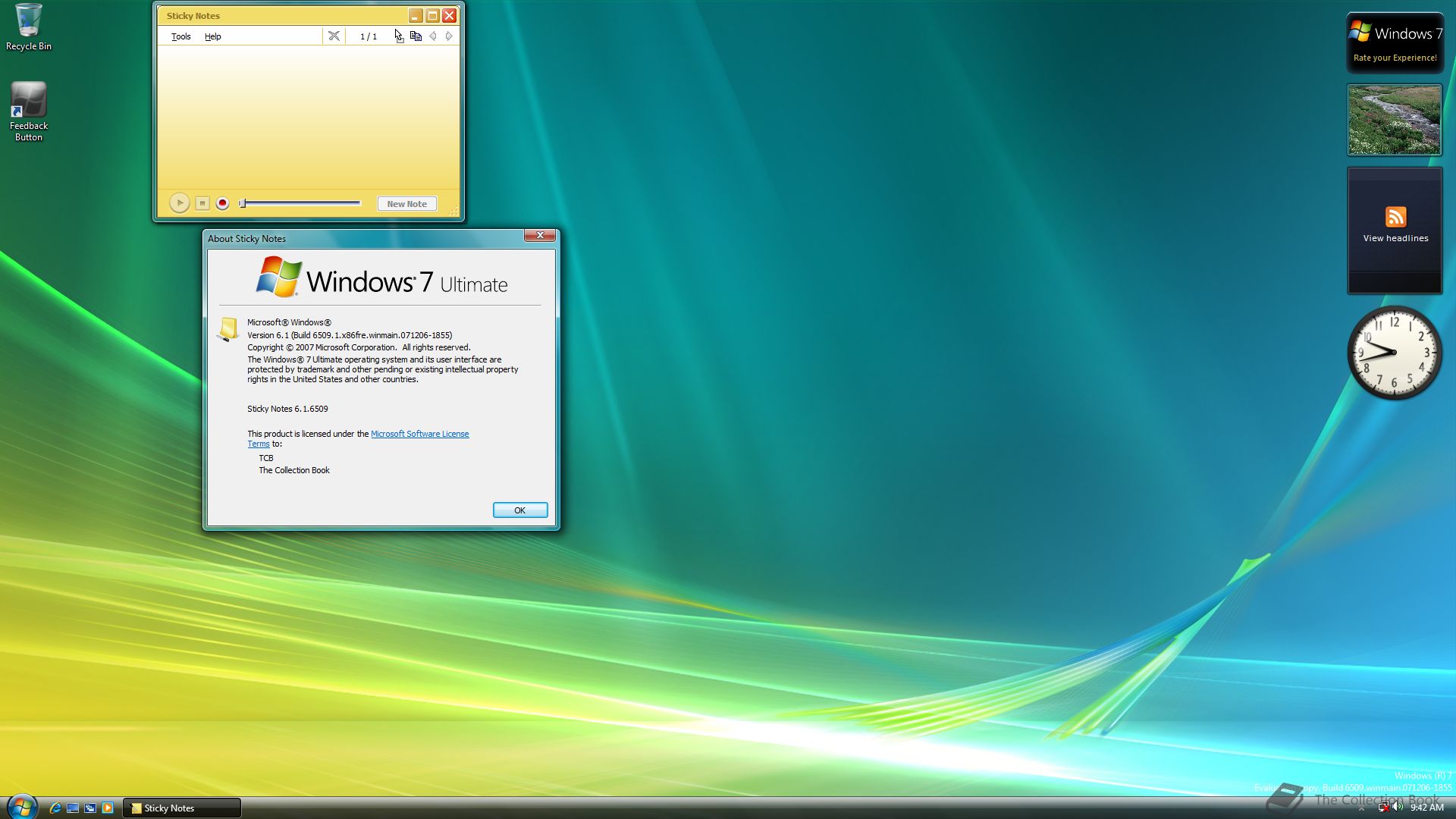1456x819 pixels.
Task: Select the 'Sticky Notes 6.1.6509' version text
Action: pyautogui.click(x=287, y=409)
